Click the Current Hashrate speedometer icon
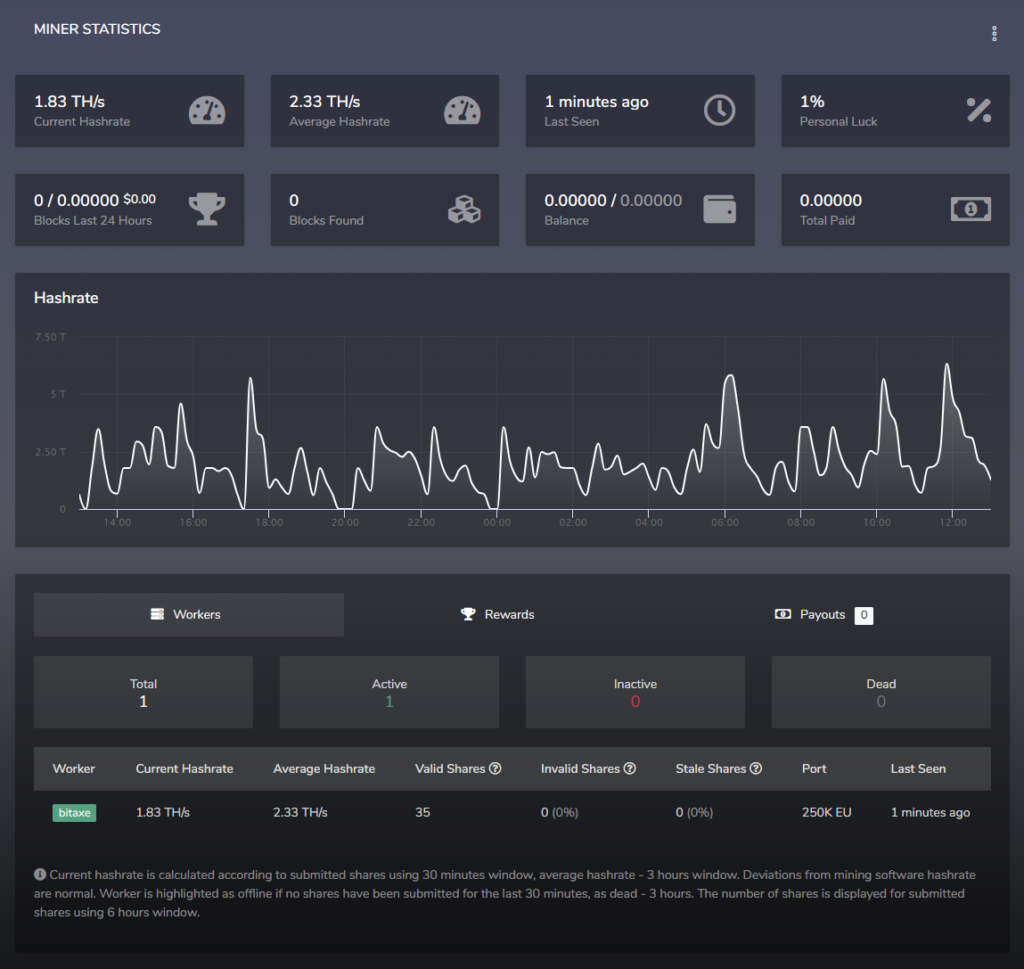The height and width of the screenshot is (969, 1024). (207, 110)
